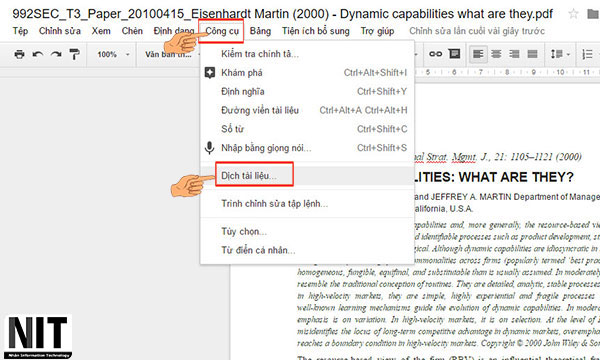Open Từ điển cá nhân
600x360 pixels.
click(x=307, y=250)
